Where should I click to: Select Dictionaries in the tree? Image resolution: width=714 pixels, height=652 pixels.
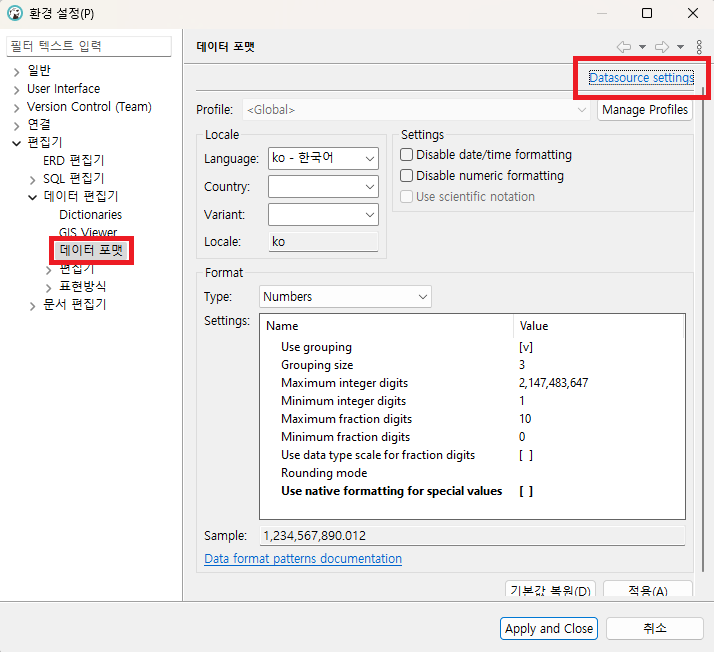pyautogui.click(x=90, y=215)
